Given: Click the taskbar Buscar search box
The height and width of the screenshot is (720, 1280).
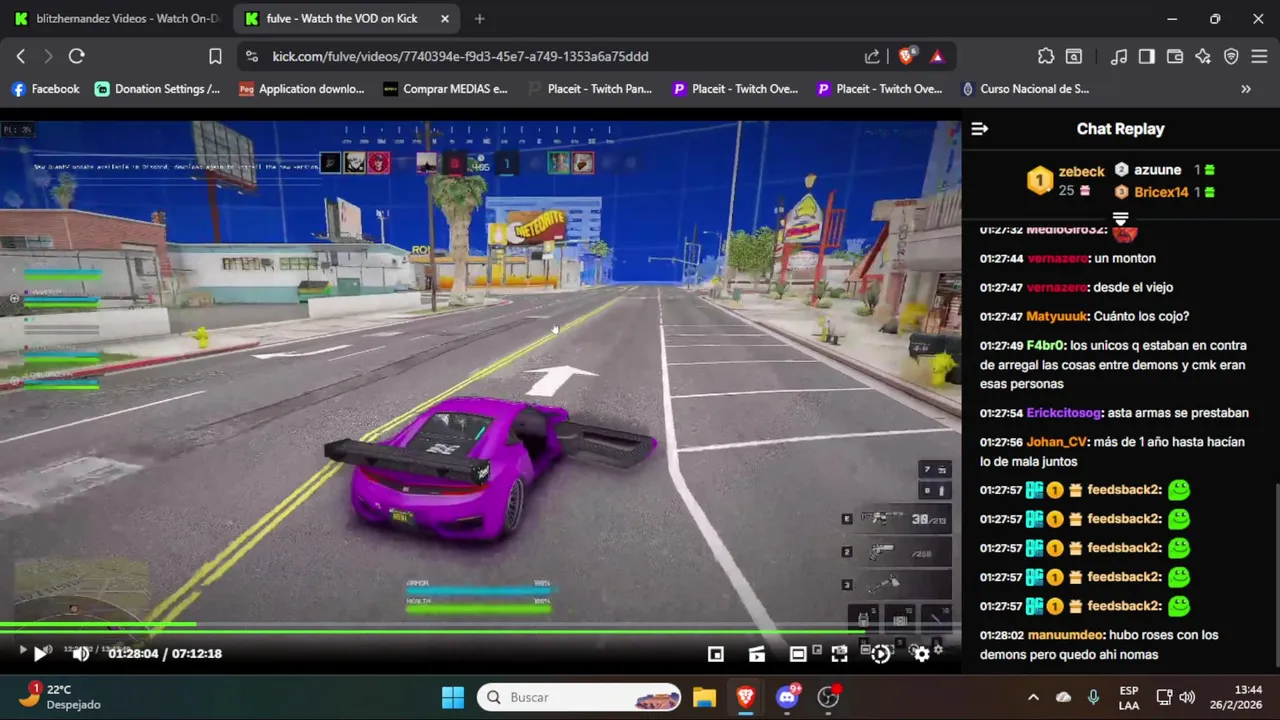Looking at the screenshot, I should (x=579, y=697).
